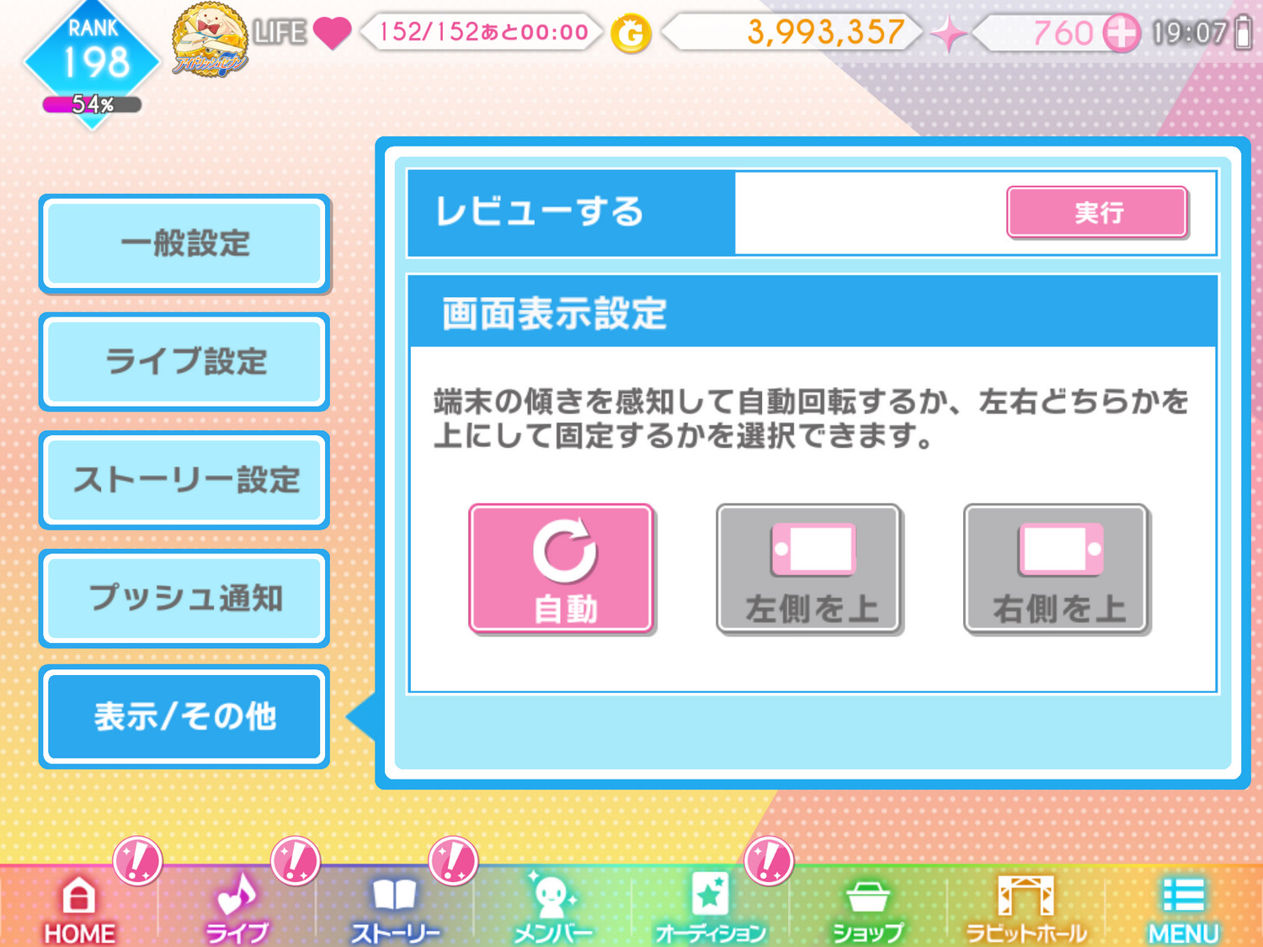Open ラビットホール gate icon
Viewport: 1263px width, 947px height.
pos(1026,896)
